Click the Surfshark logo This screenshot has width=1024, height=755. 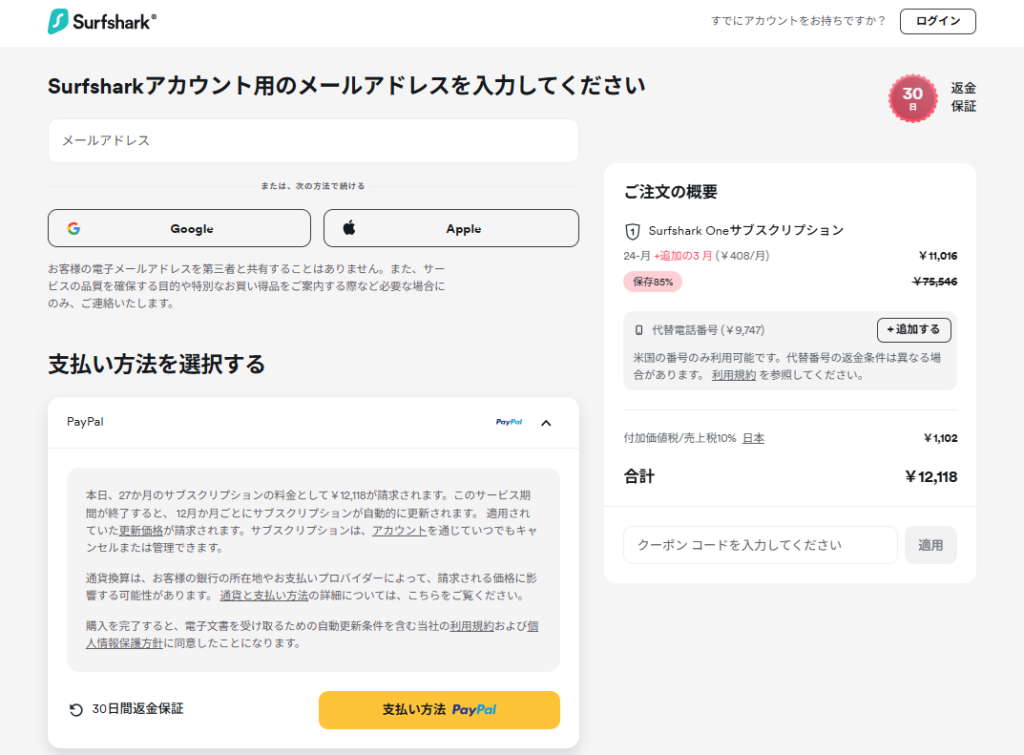(100, 22)
